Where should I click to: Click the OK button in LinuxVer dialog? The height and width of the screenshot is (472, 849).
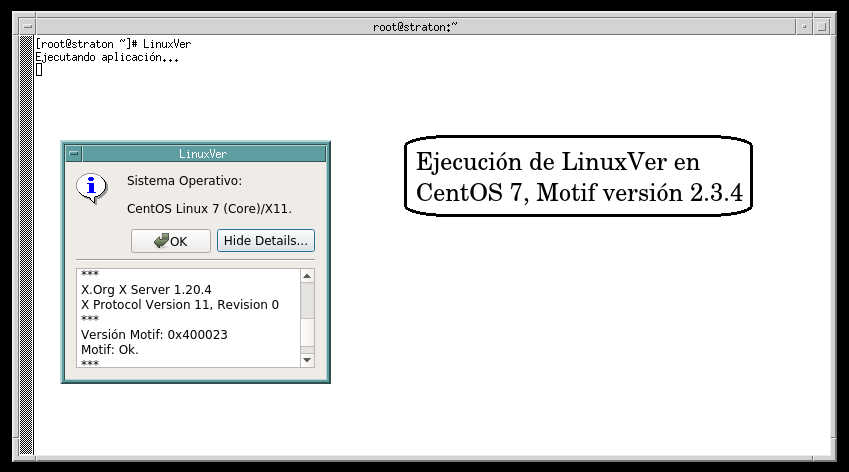click(x=171, y=241)
